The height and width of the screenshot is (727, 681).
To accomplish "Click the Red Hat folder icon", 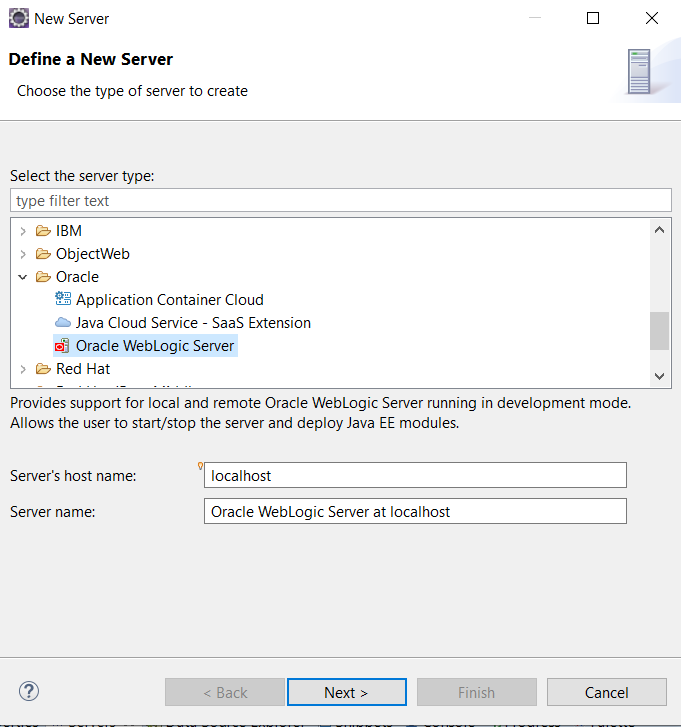I will click(x=43, y=369).
